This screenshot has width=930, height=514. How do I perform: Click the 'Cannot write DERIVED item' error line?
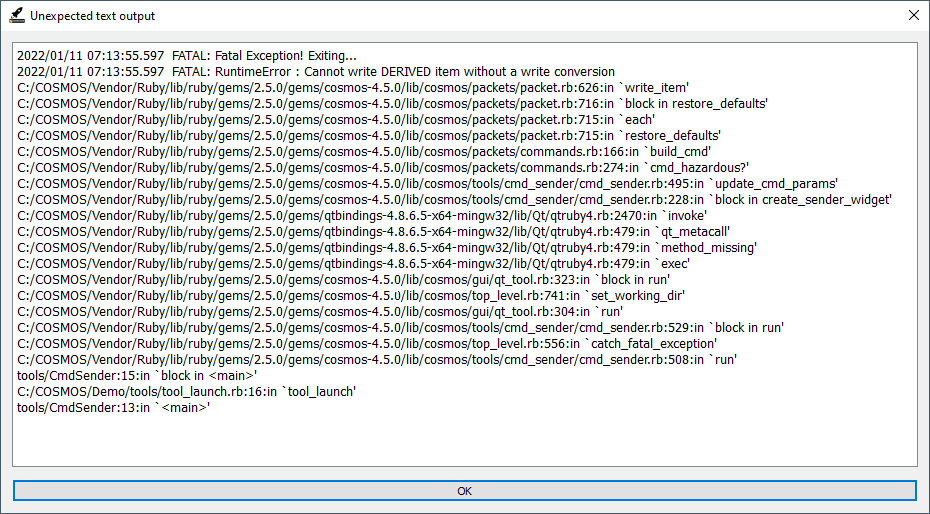point(316,72)
